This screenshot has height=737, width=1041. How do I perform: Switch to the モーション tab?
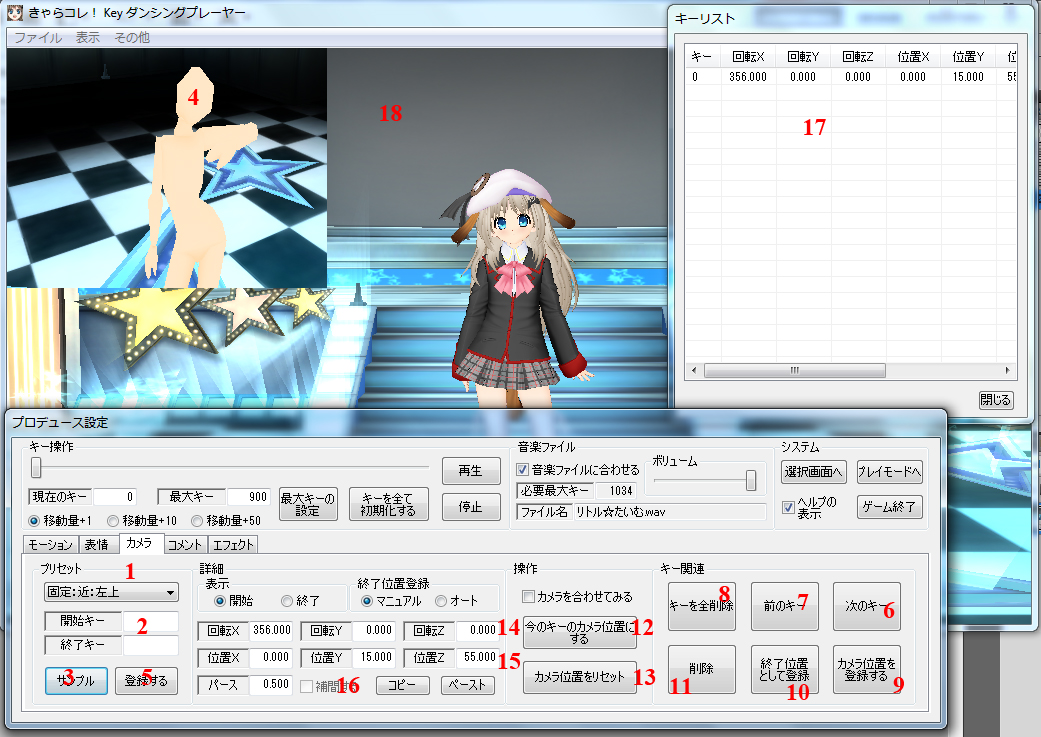pyautogui.click(x=50, y=544)
